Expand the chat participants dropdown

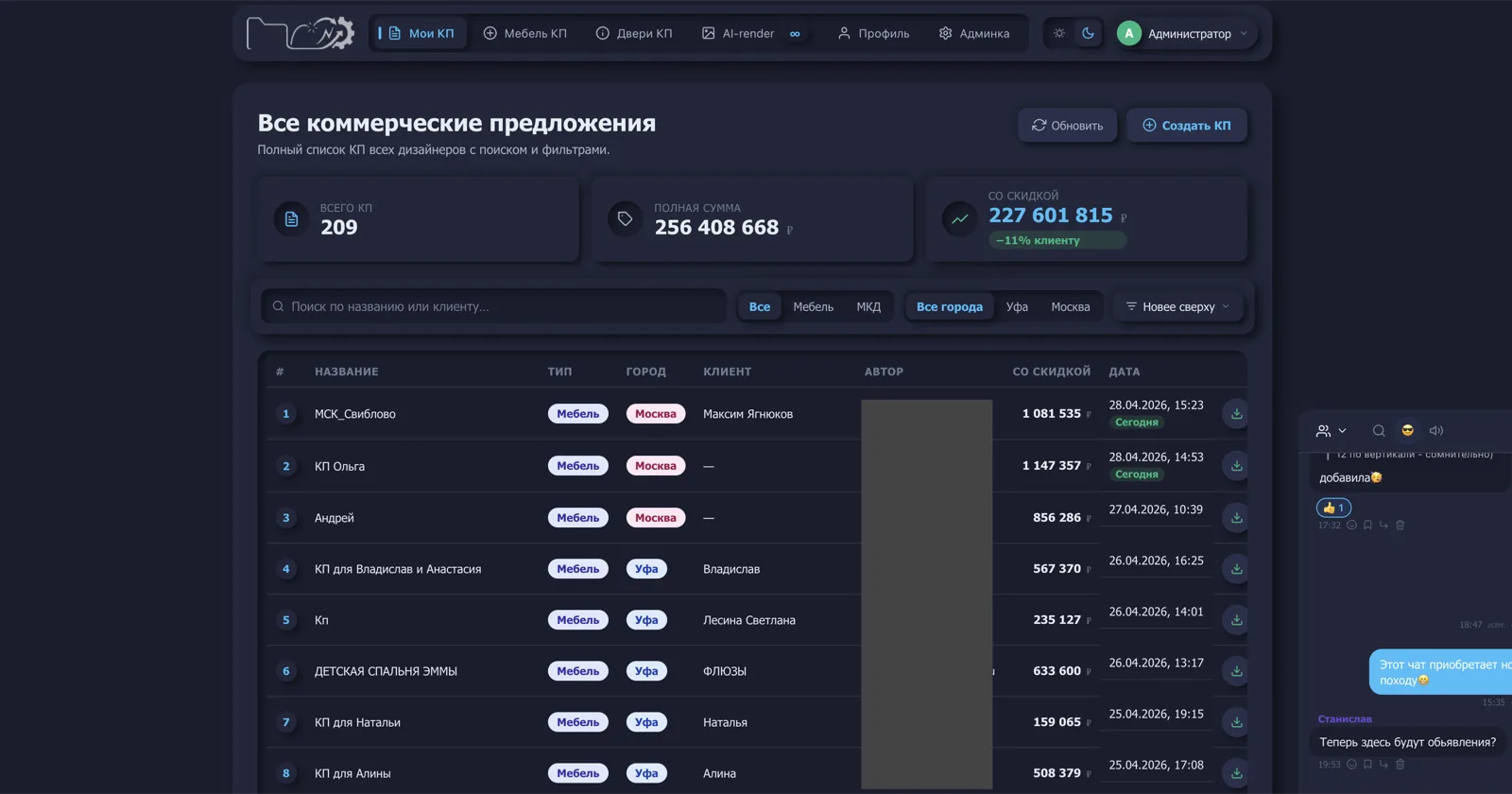pyautogui.click(x=1331, y=430)
